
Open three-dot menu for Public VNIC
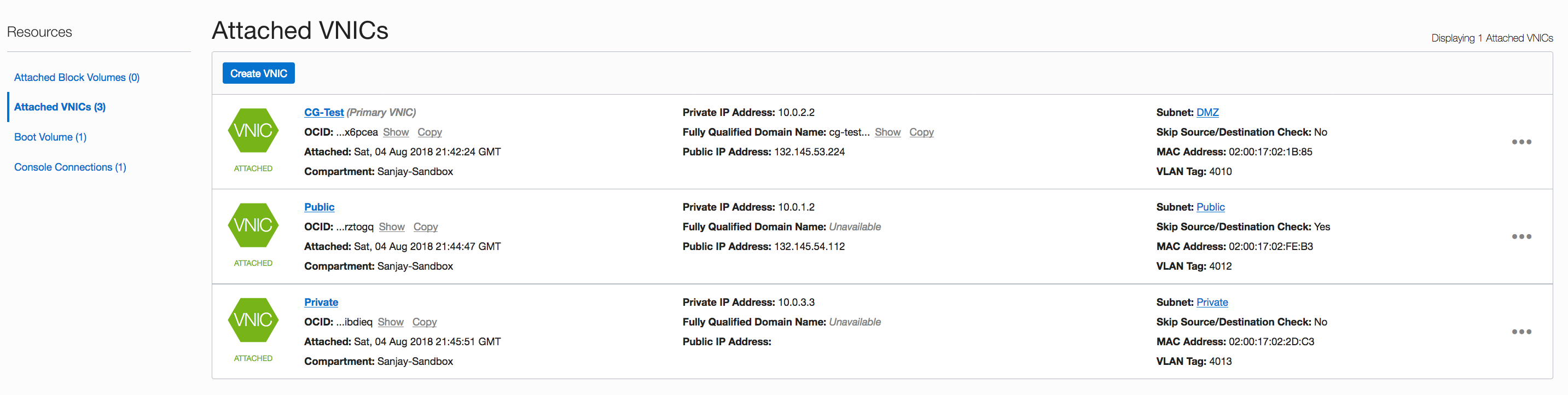click(1521, 237)
